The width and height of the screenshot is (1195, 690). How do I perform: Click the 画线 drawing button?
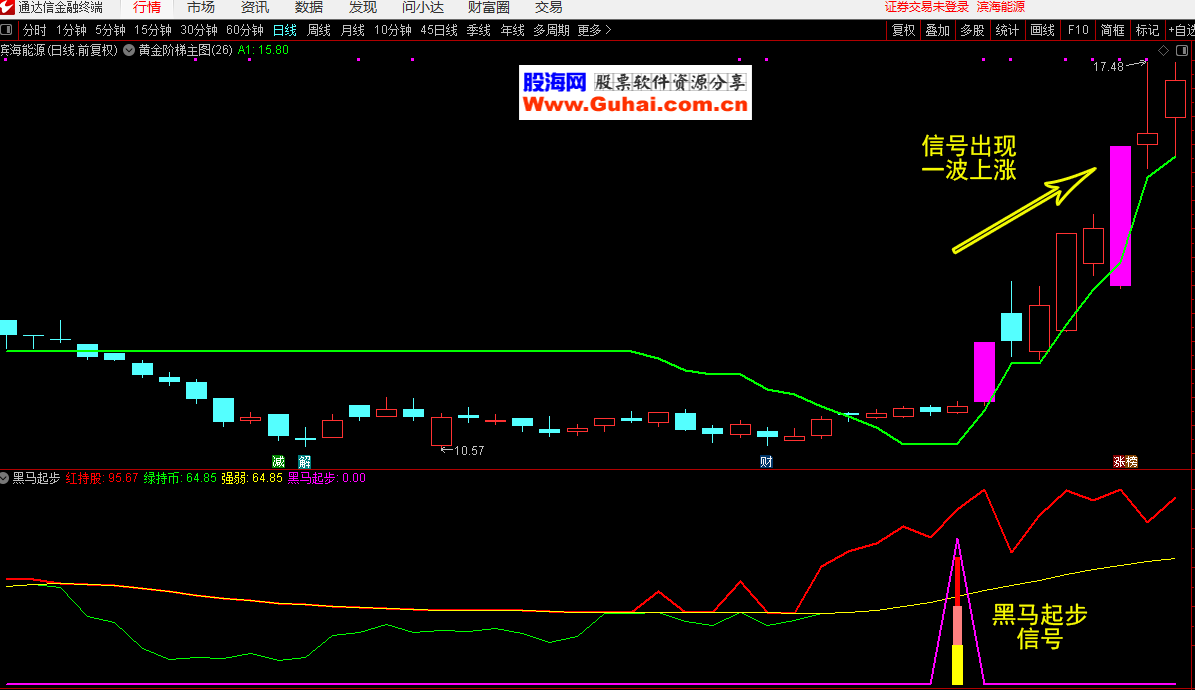[1042, 31]
